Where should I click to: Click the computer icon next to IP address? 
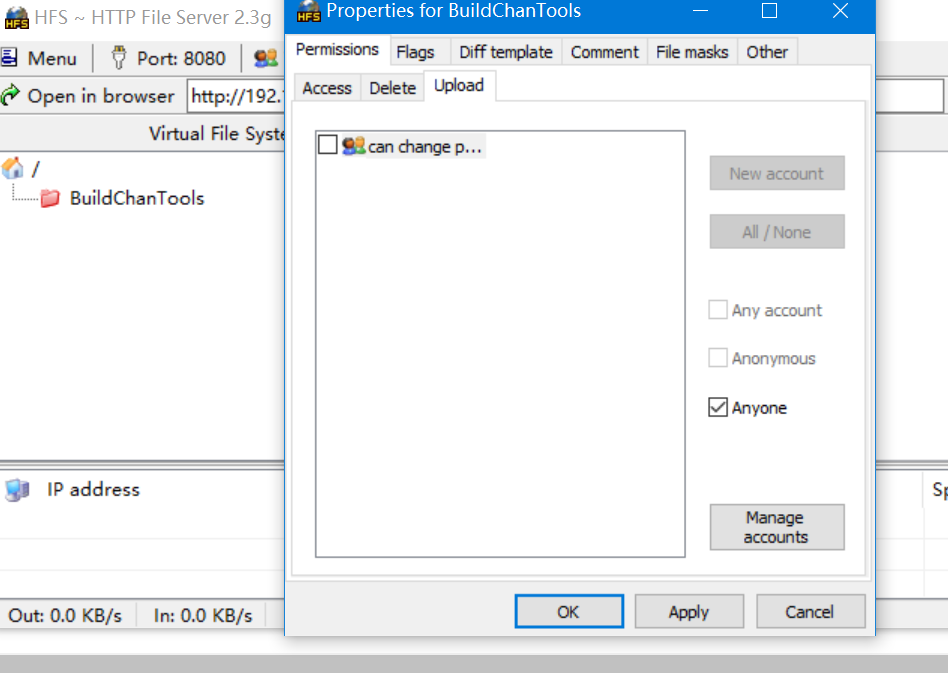pos(17,490)
